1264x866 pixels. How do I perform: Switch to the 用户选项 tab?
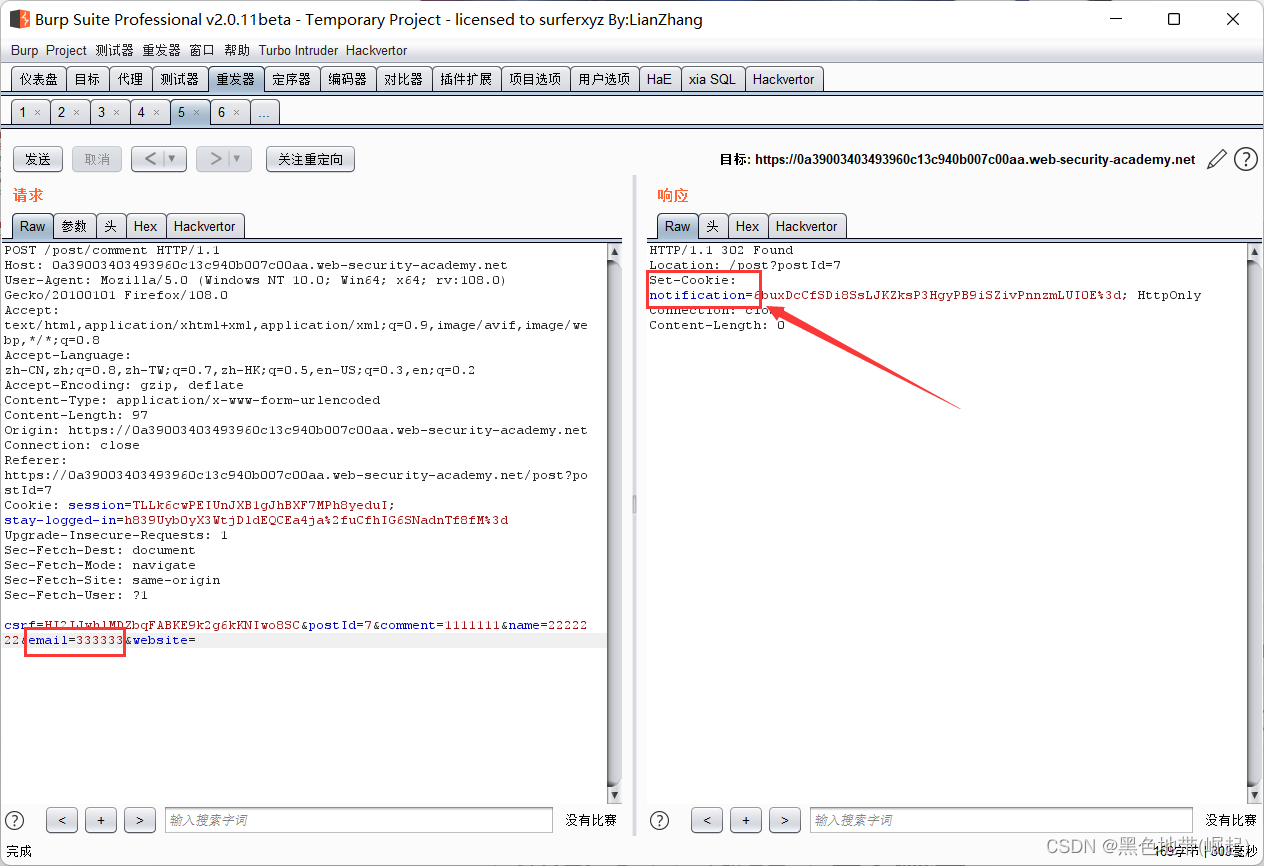click(604, 79)
